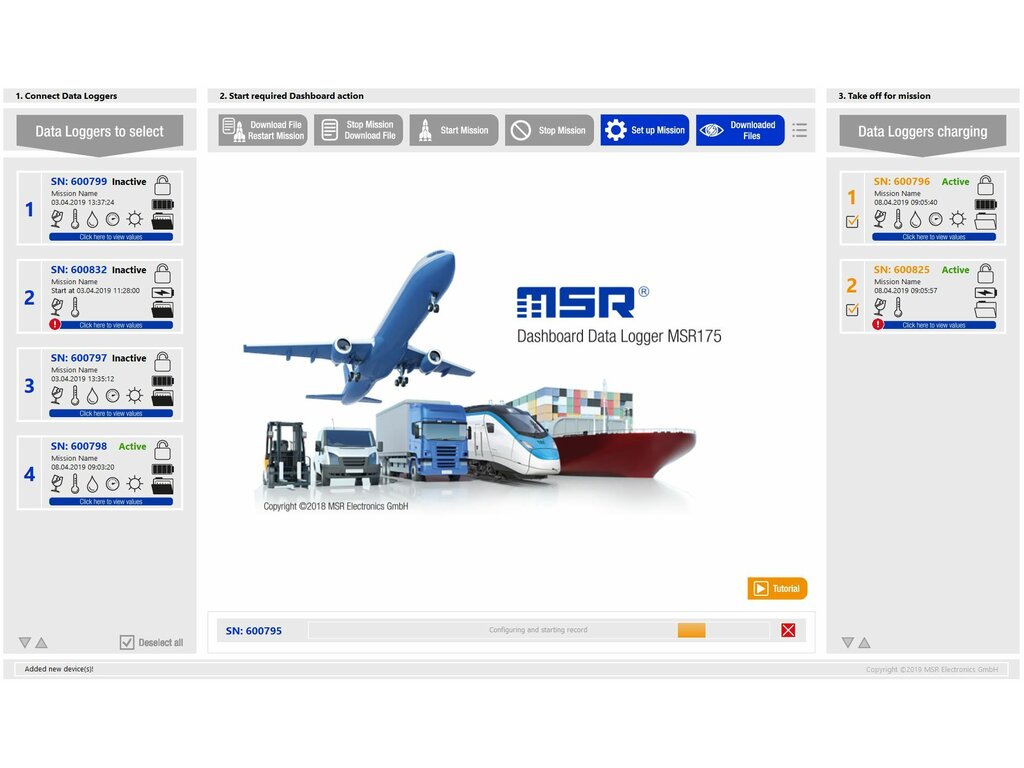
Task: Select logger number 2 SN: 600832
Action: 100,296
